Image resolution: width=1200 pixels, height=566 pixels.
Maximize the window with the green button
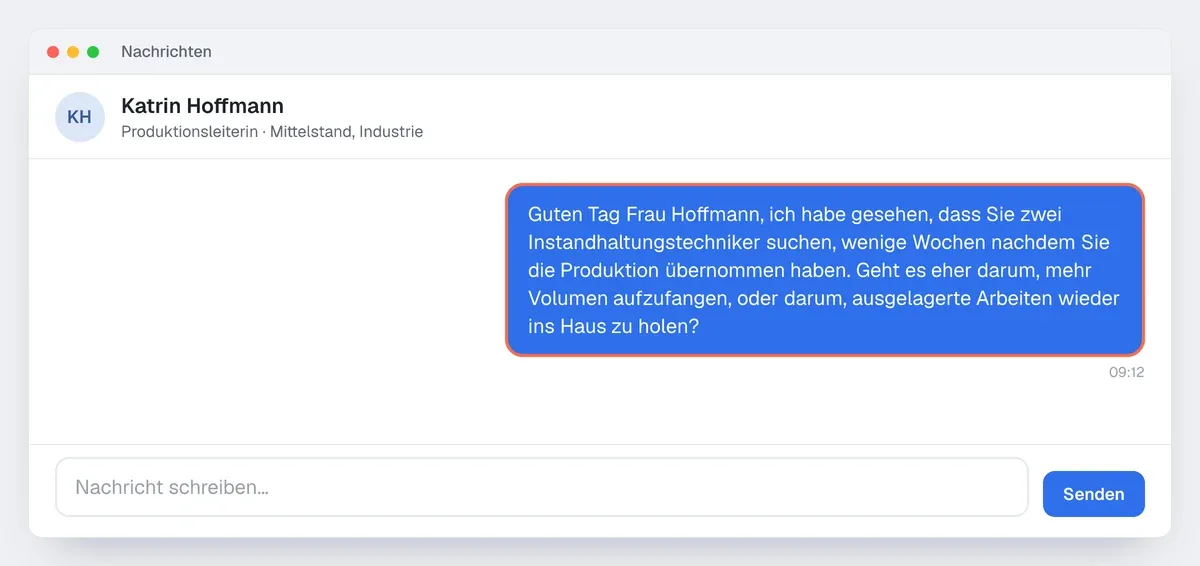coord(93,52)
